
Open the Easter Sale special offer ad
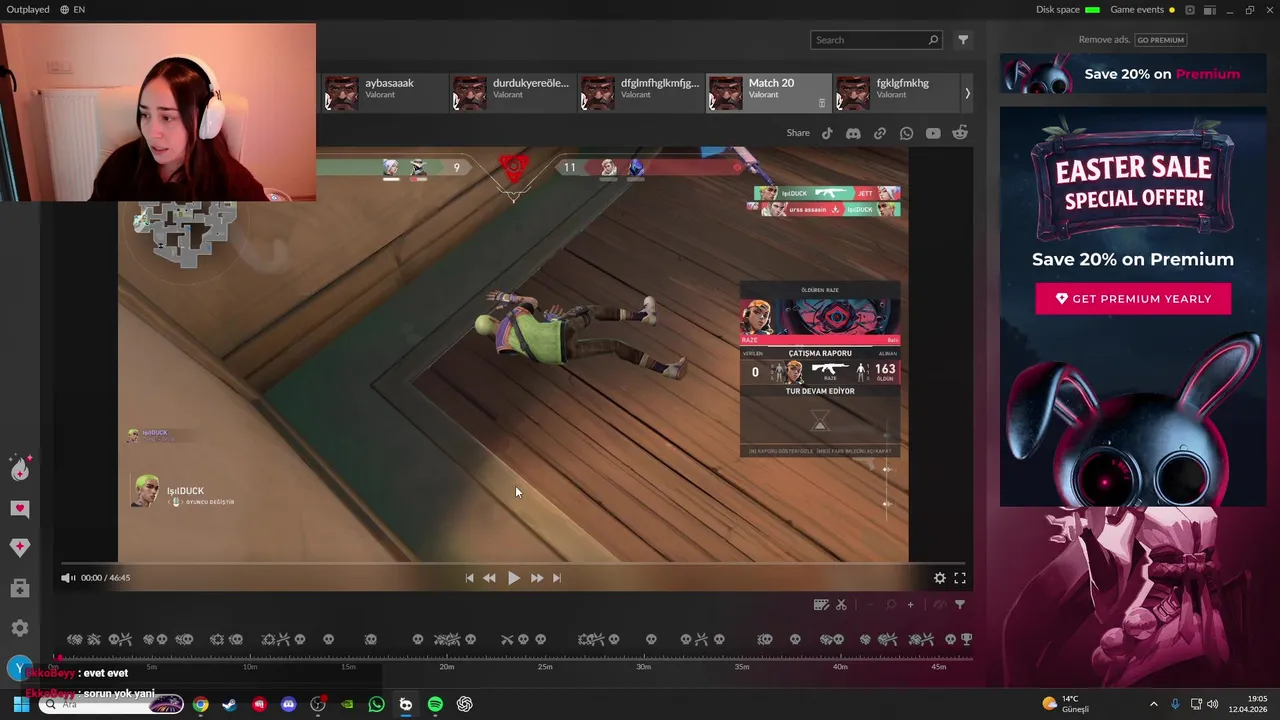(x=1132, y=306)
